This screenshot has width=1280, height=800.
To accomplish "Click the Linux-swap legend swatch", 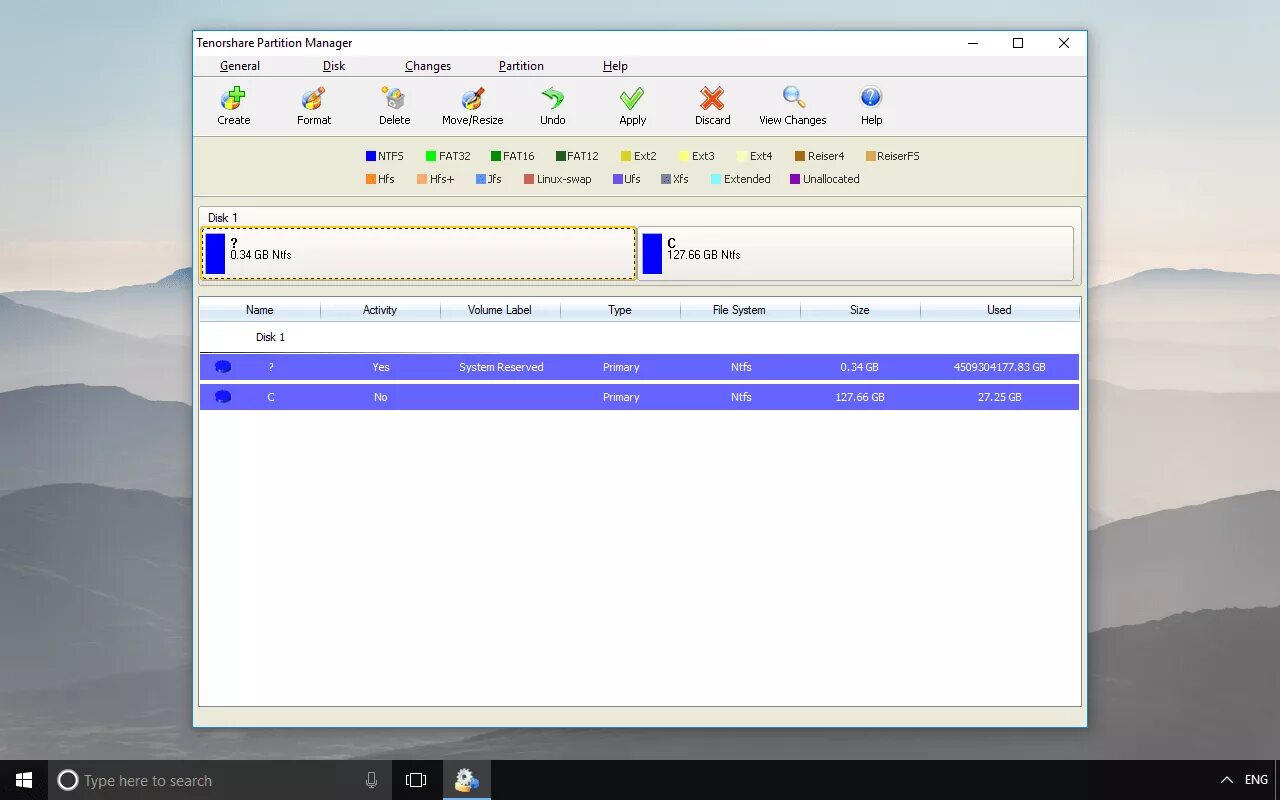I will click(x=529, y=179).
